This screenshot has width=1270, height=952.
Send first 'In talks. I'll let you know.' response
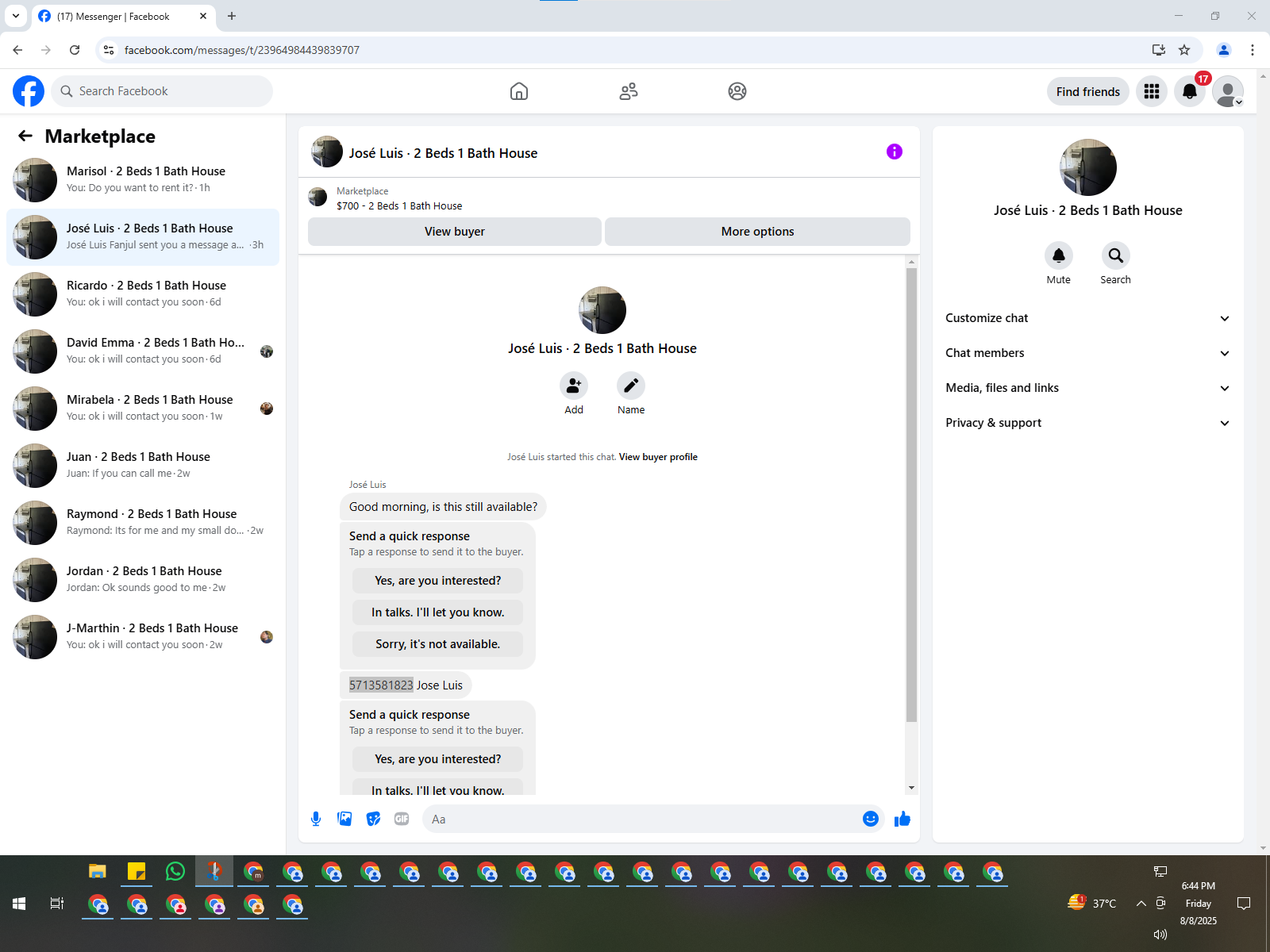pyautogui.click(x=438, y=612)
